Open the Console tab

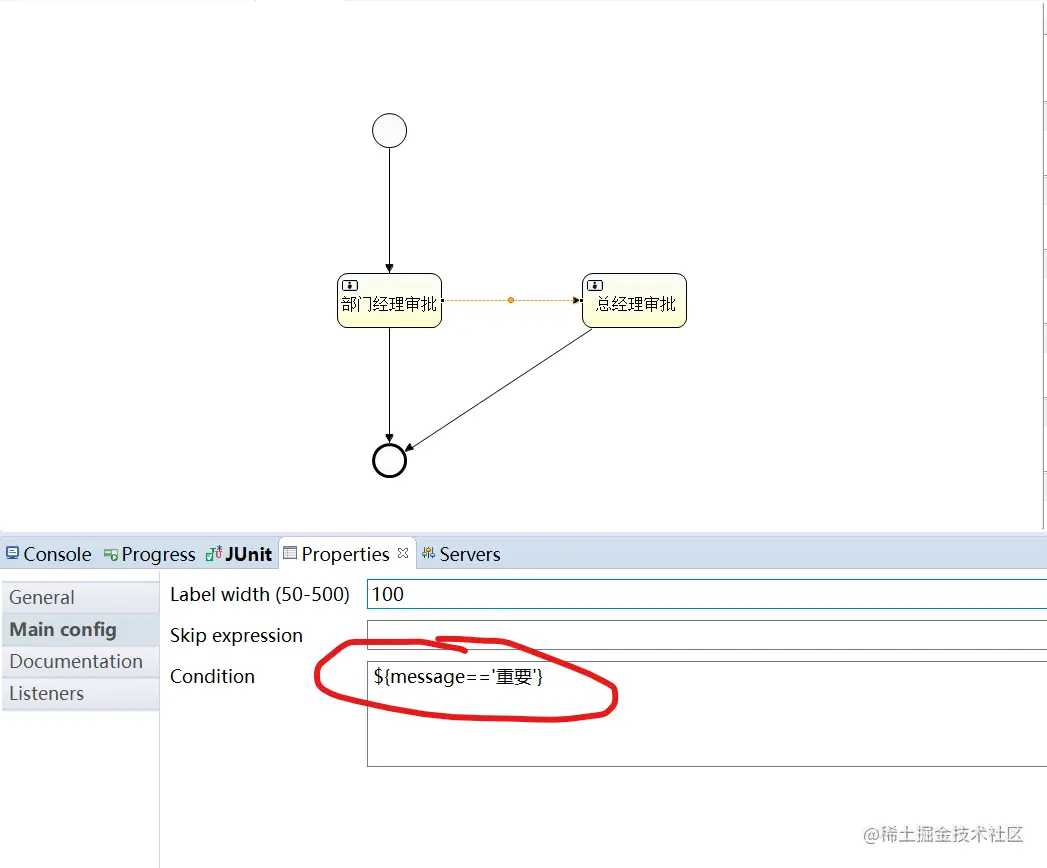(49, 554)
